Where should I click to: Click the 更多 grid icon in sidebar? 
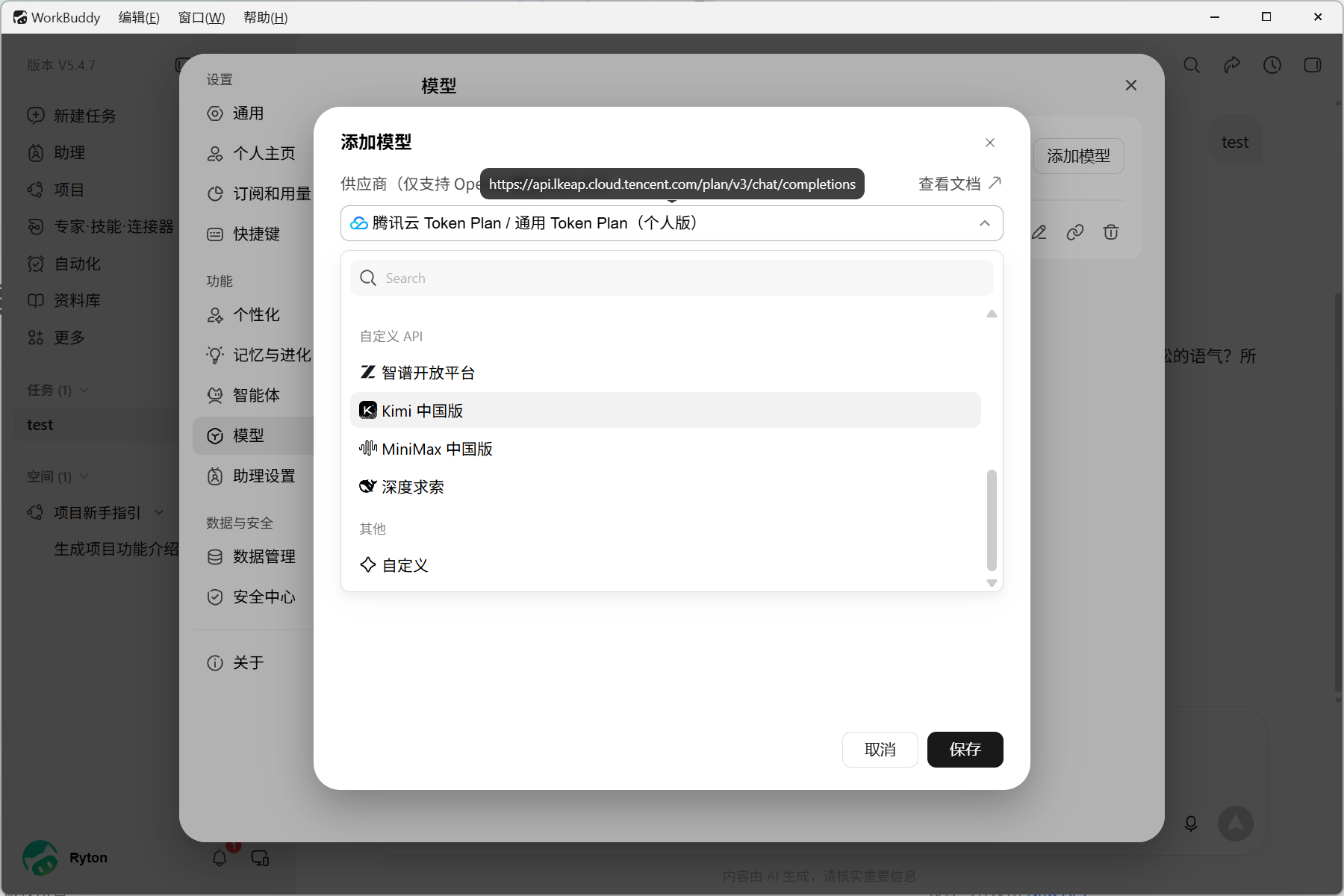[36, 337]
